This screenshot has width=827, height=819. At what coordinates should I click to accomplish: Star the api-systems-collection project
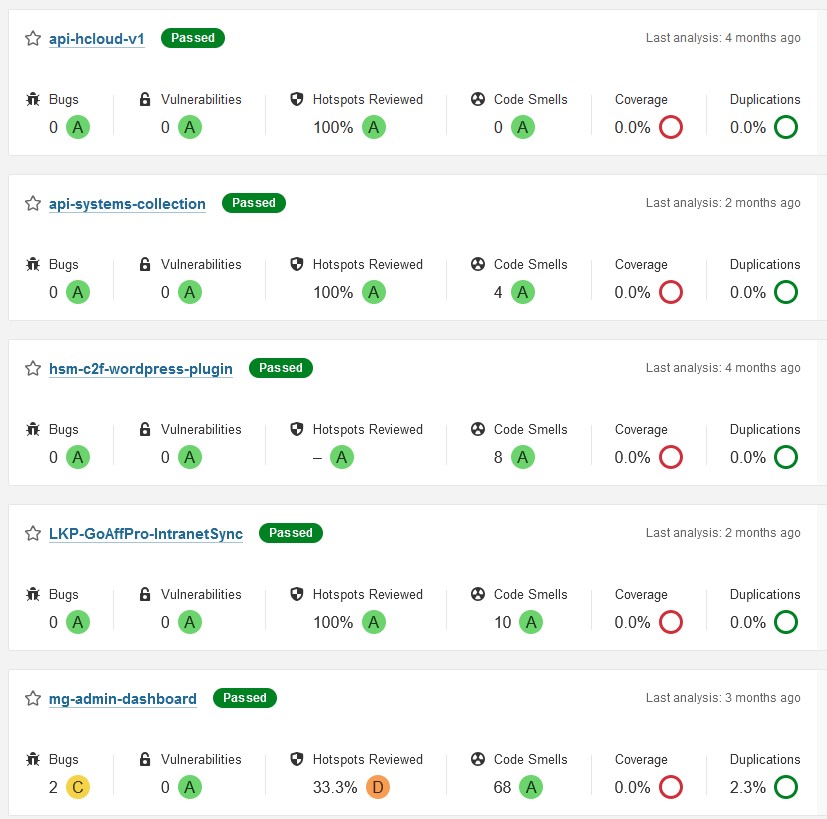[x=33, y=204]
